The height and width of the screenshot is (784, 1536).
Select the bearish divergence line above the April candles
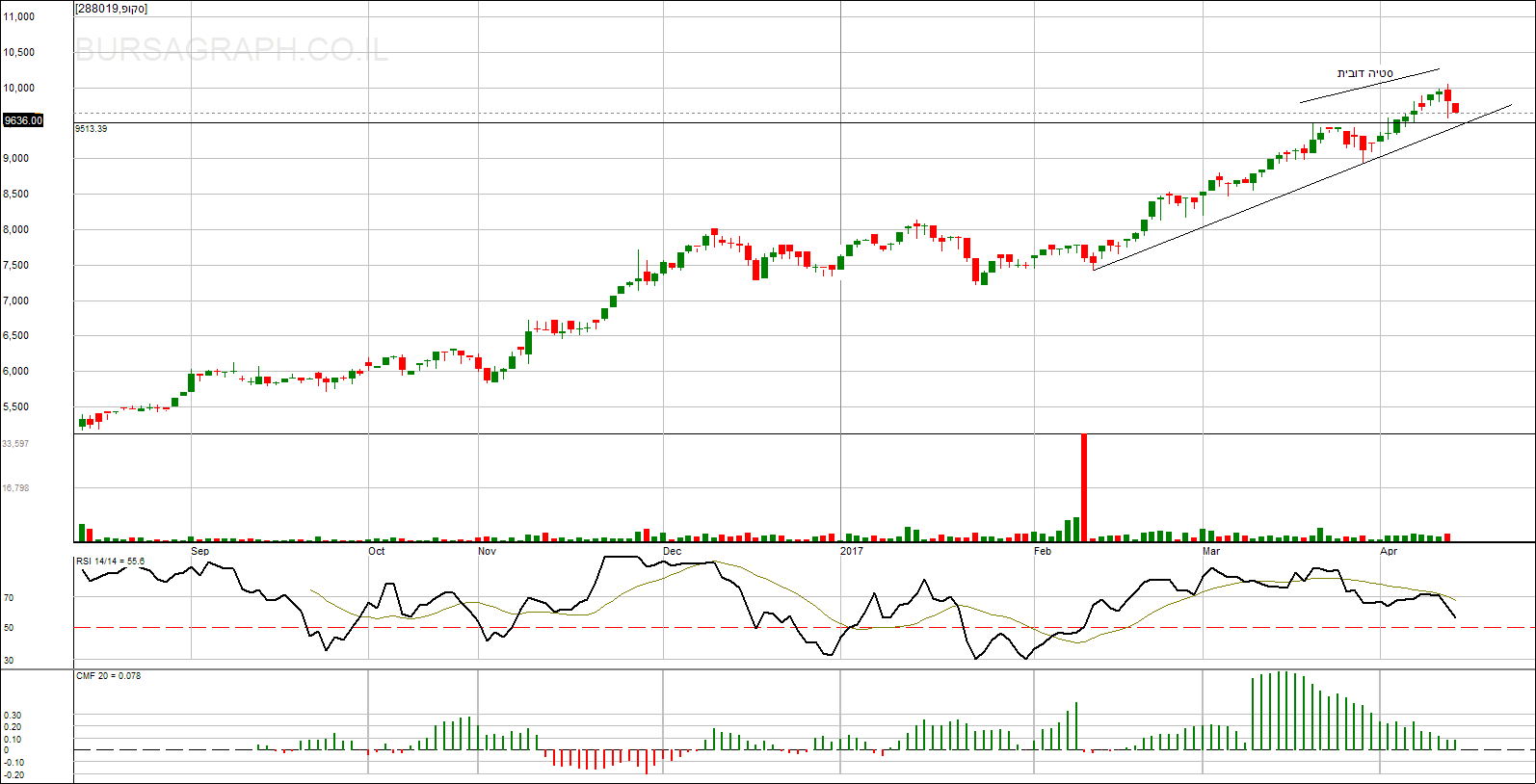[1369, 86]
